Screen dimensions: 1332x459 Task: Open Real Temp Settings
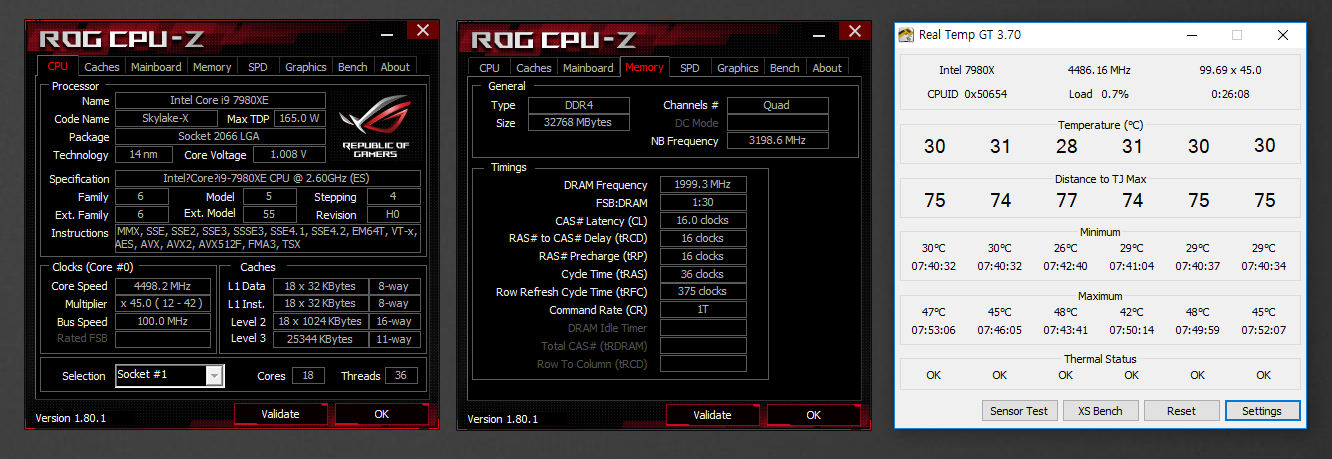point(1262,411)
